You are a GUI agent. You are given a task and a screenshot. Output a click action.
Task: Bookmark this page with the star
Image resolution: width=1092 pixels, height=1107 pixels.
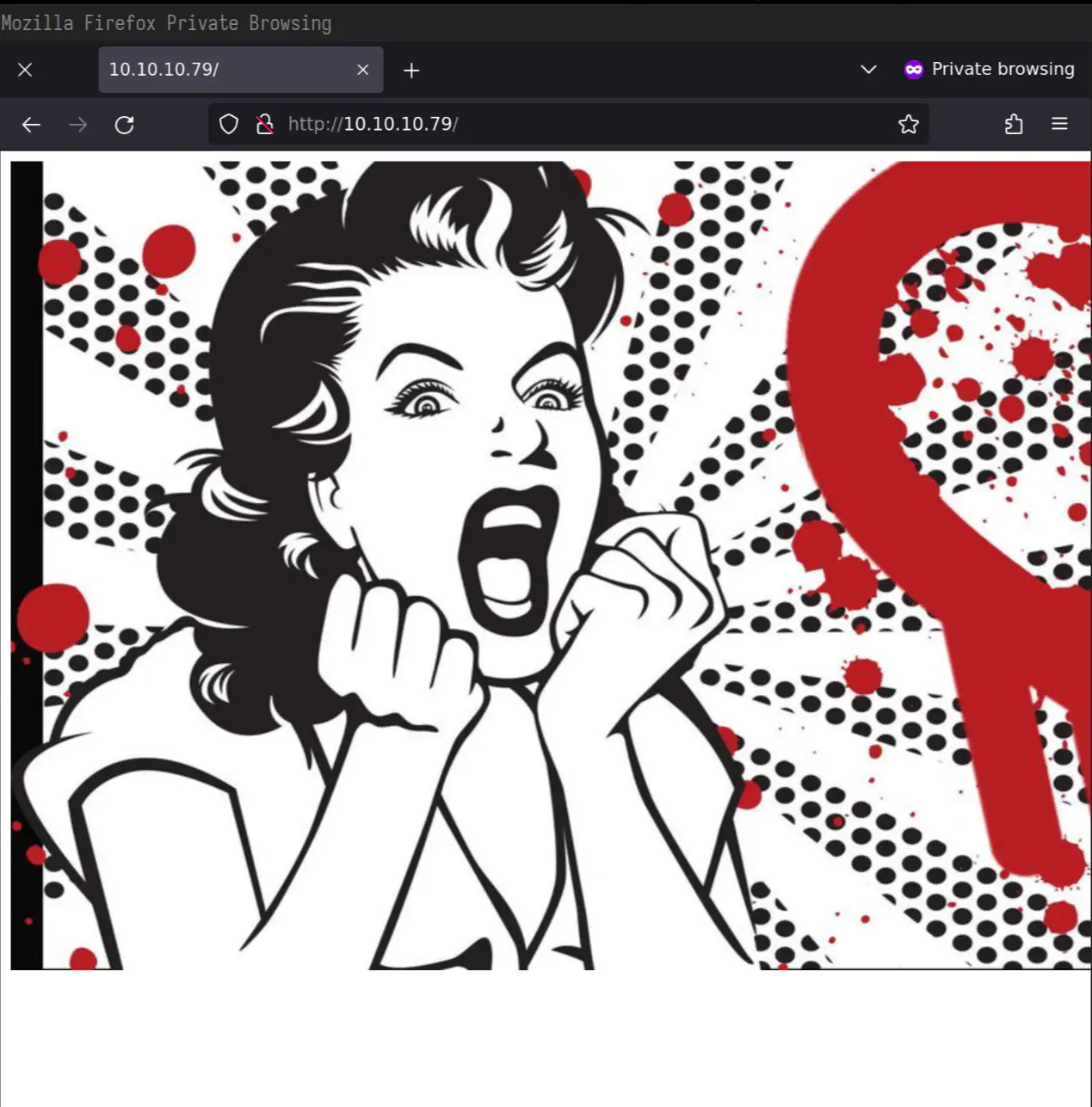coord(908,125)
